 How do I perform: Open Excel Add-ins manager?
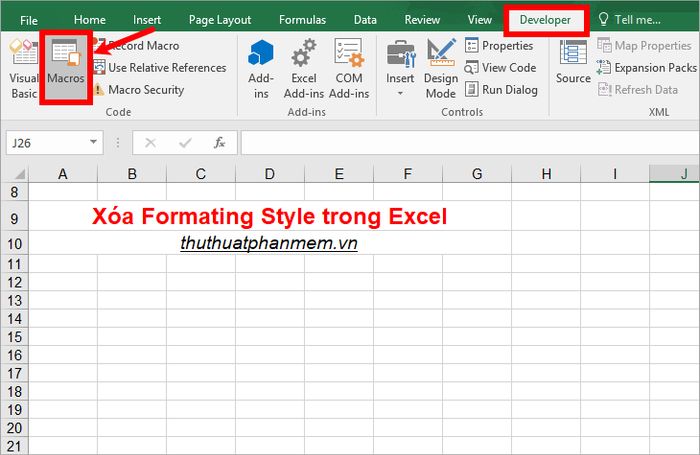pos(304,69)
